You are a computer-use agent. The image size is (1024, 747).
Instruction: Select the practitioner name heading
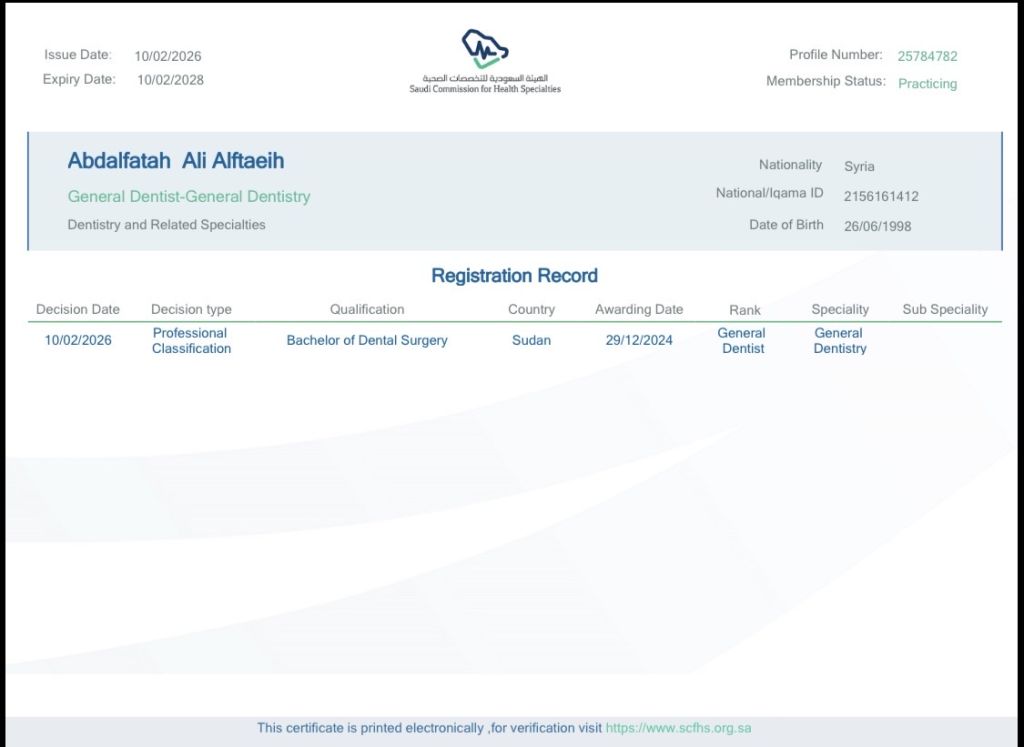coord(176,161)
